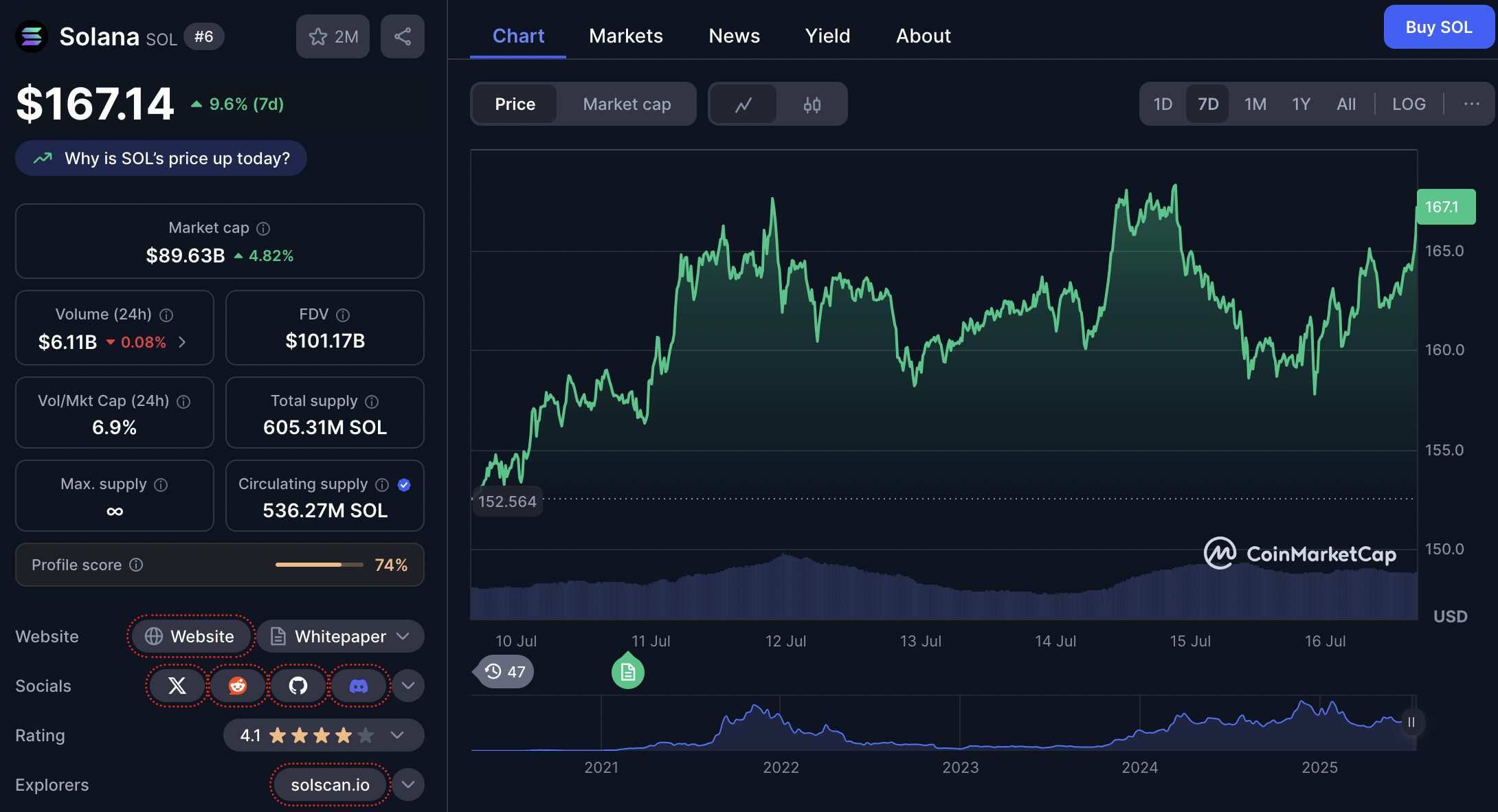Select Market cap chart mode
The width and height of the screenshot is (1498, 812).
click(627, 104)
